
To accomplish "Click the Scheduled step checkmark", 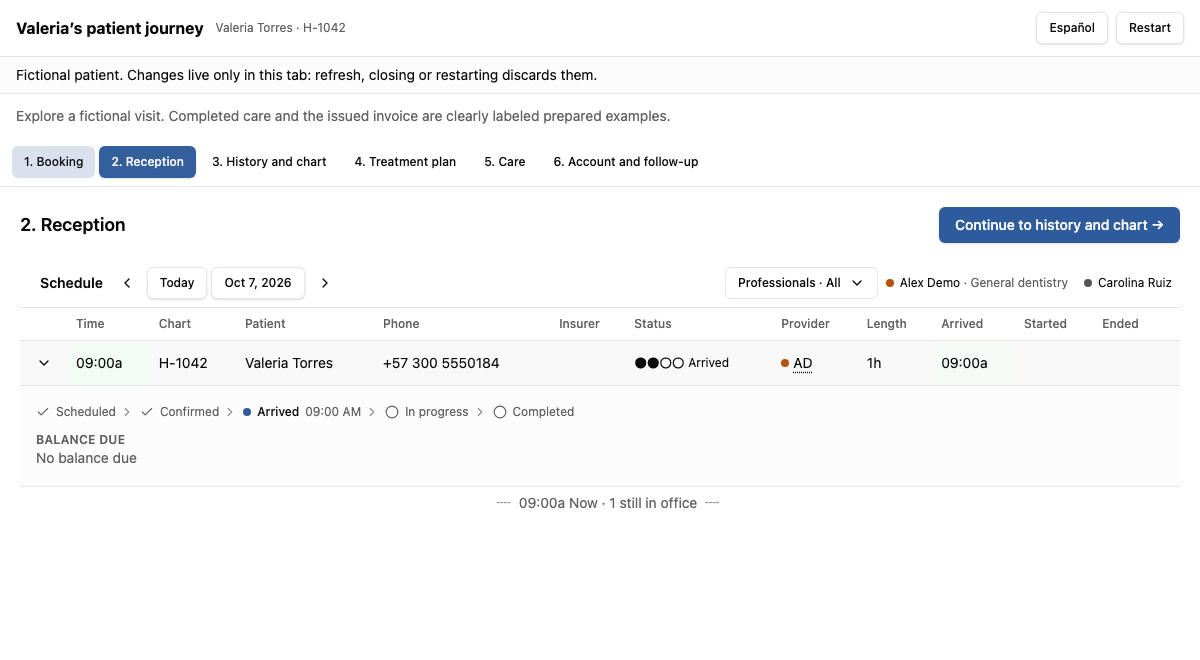I will 43,412.
